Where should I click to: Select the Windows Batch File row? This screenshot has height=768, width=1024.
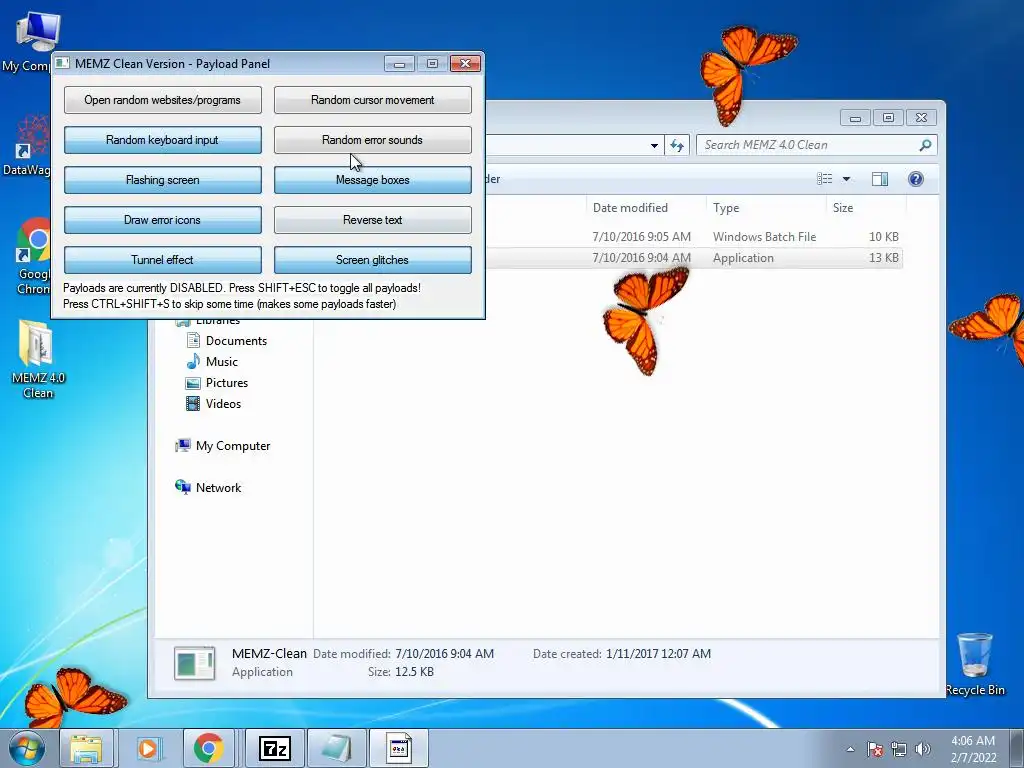coord(696,236)
